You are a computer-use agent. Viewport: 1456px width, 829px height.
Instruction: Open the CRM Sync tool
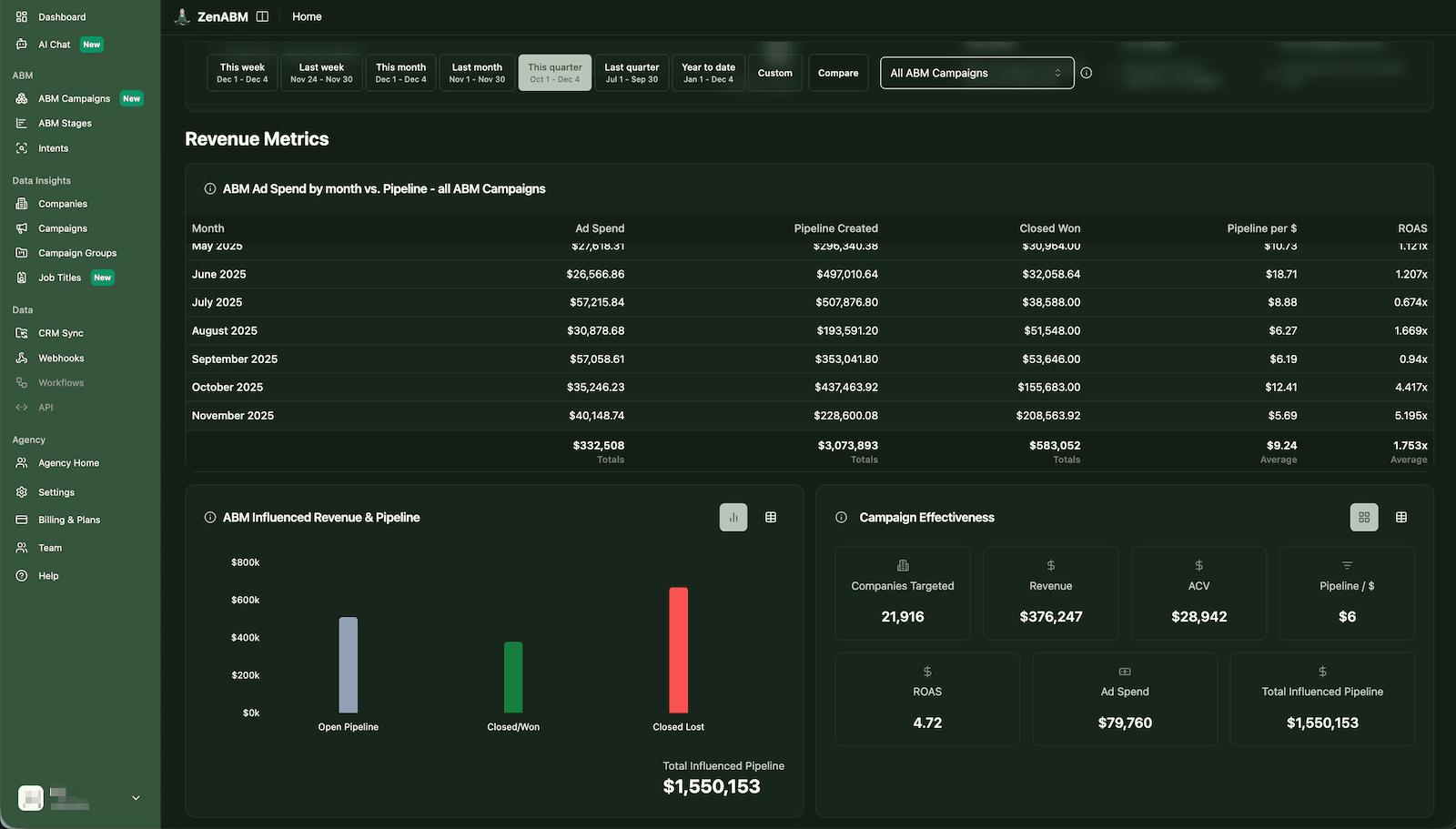click(x=60, y=333)
